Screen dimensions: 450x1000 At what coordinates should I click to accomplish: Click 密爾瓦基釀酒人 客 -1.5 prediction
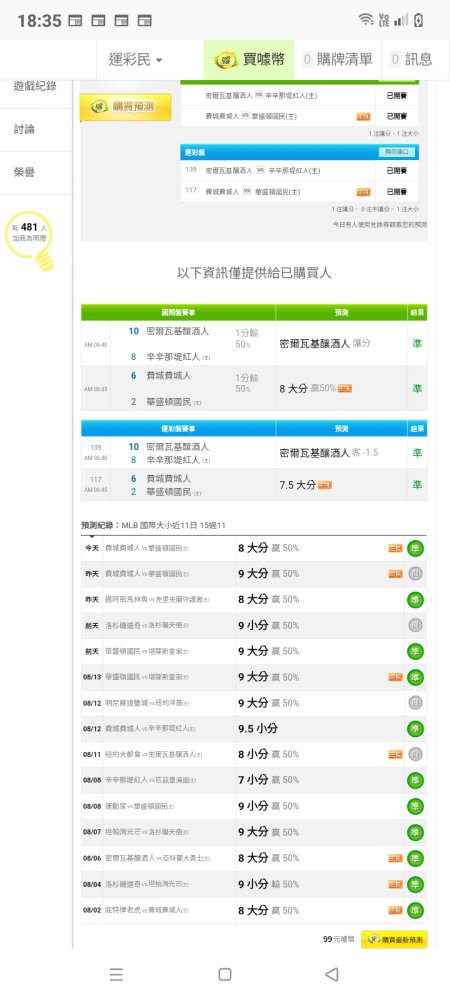pyautogui.click(x=329, y=453)
